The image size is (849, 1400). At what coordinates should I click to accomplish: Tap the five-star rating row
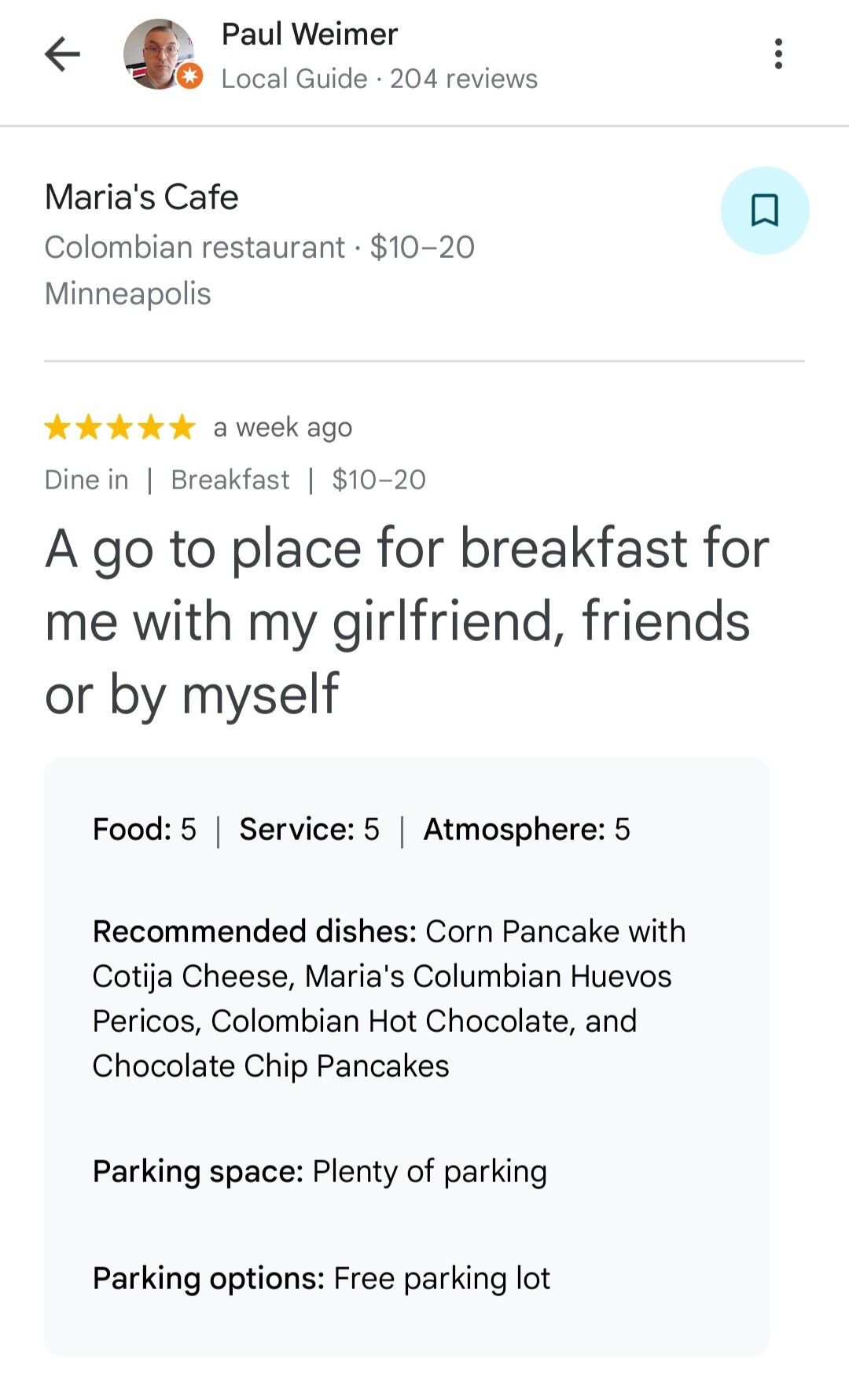tap(119, 428)
